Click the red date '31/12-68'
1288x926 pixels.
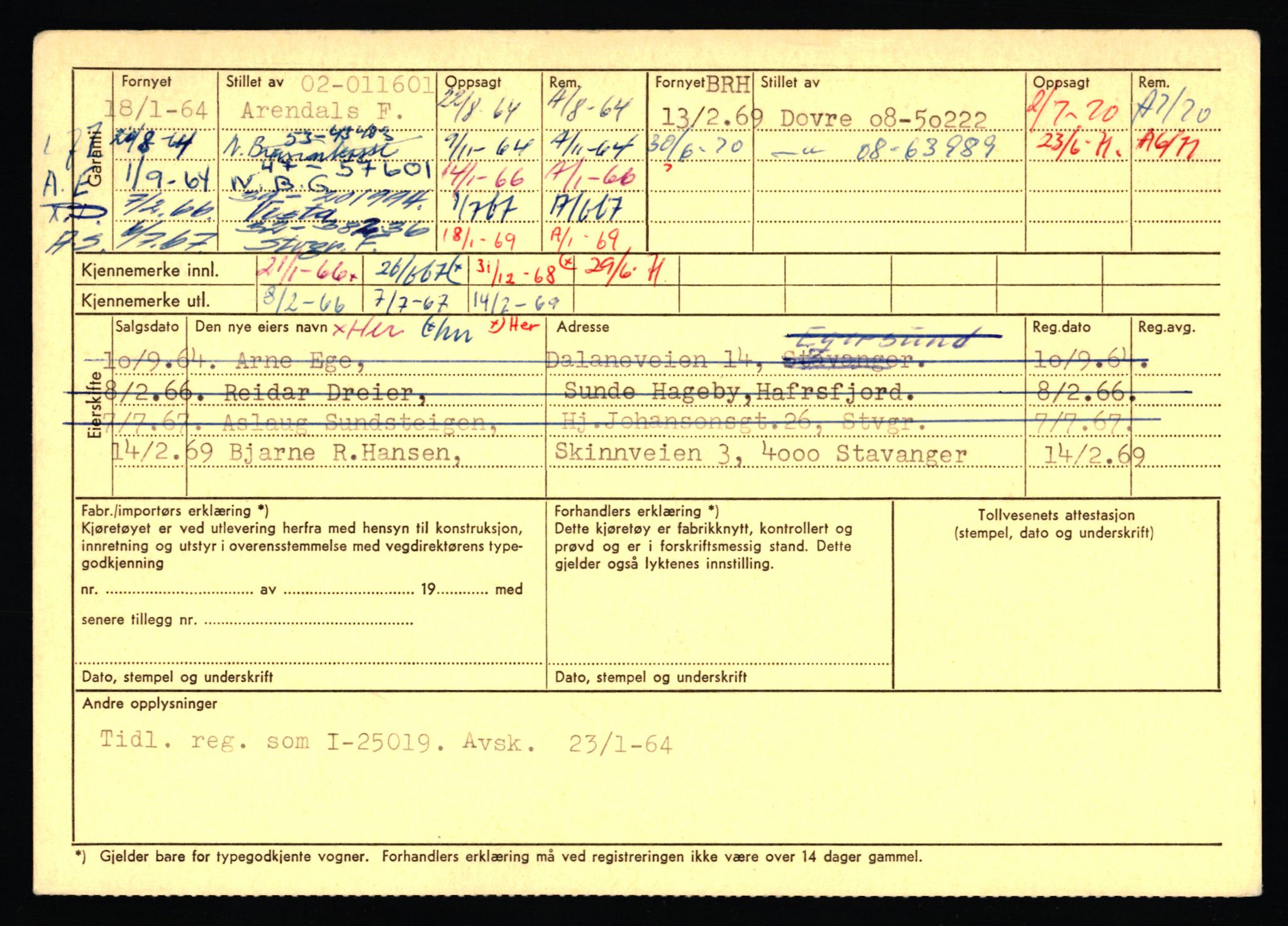tap(515, 273)
